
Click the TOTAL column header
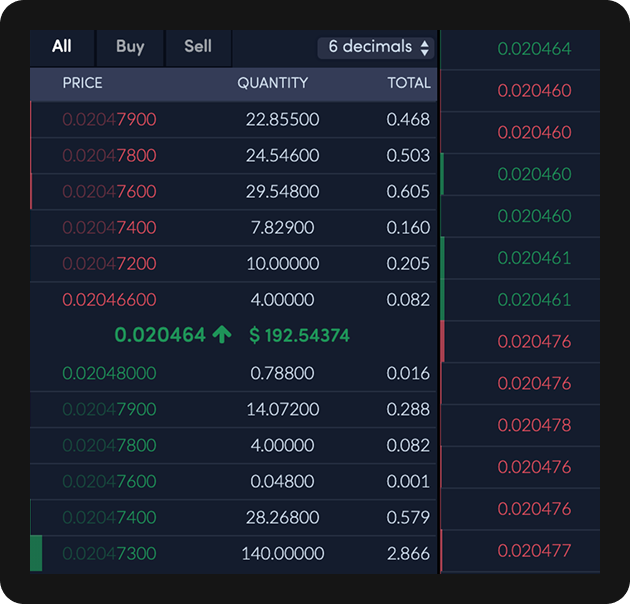pos(409,83)
